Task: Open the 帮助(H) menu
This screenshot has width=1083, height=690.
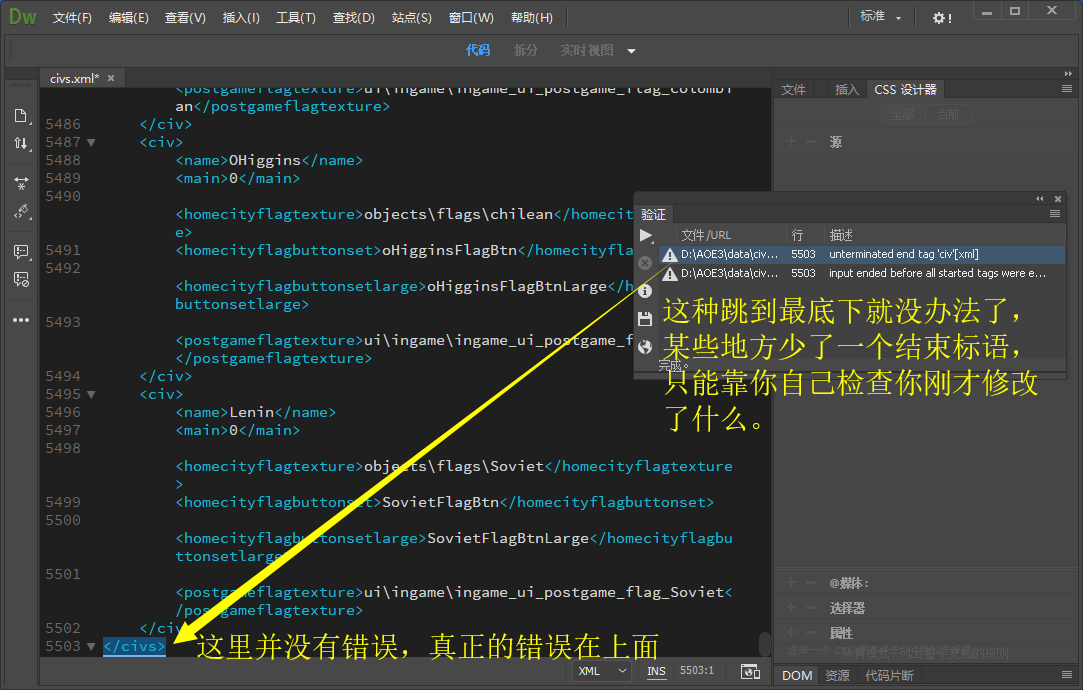Action: coord(532,18)
